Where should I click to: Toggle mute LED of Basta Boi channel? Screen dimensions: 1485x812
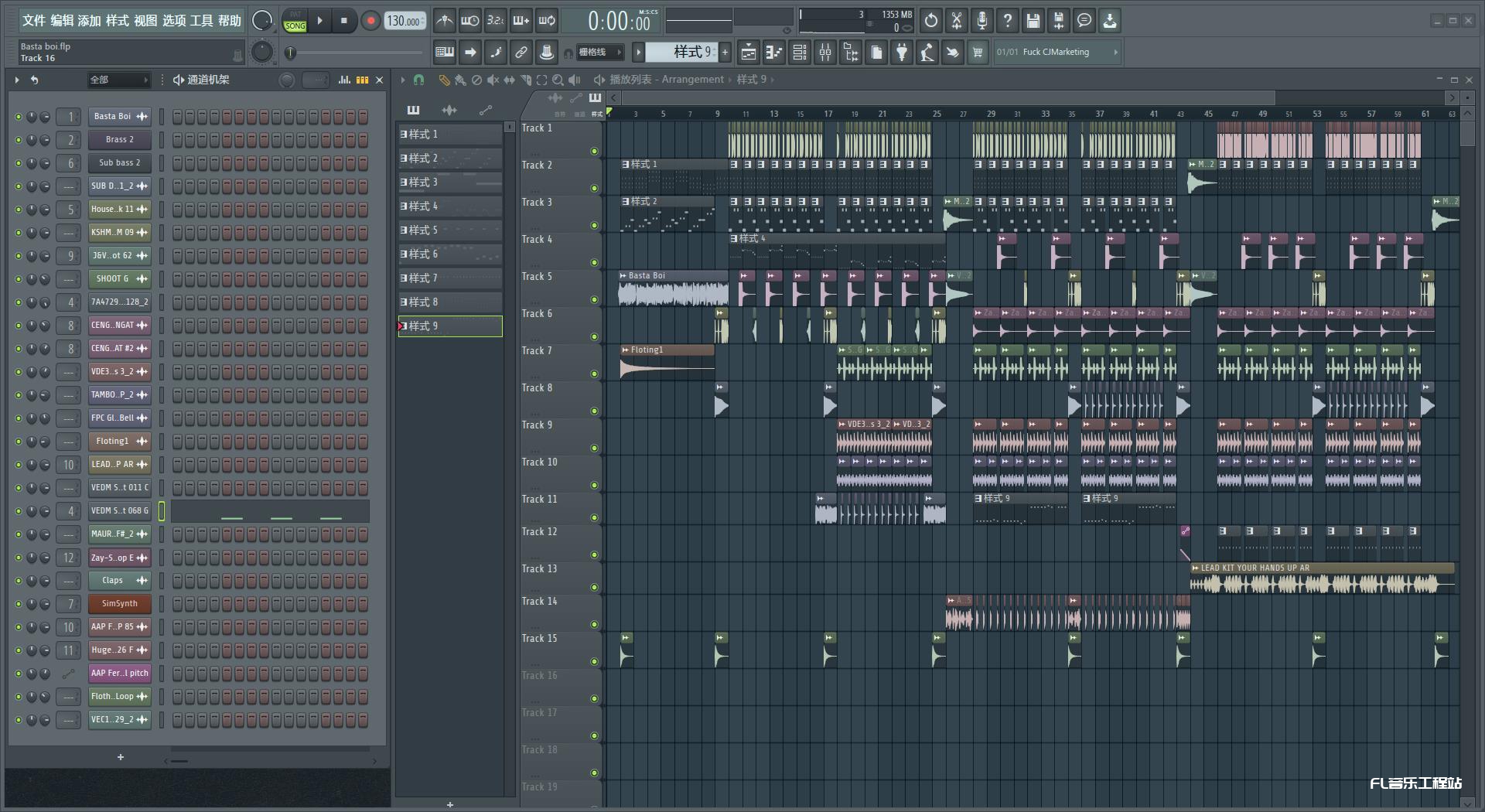[x=18, y=117]
